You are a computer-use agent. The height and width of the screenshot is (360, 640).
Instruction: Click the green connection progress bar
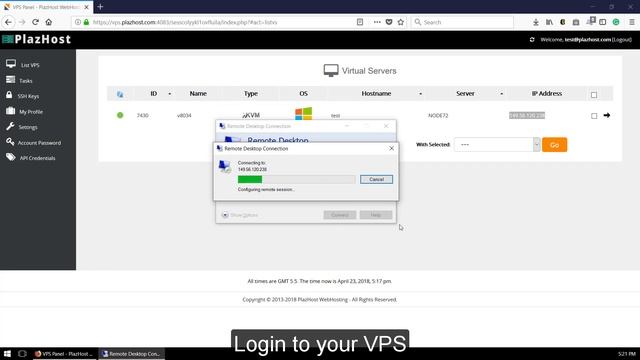[250, 179]
